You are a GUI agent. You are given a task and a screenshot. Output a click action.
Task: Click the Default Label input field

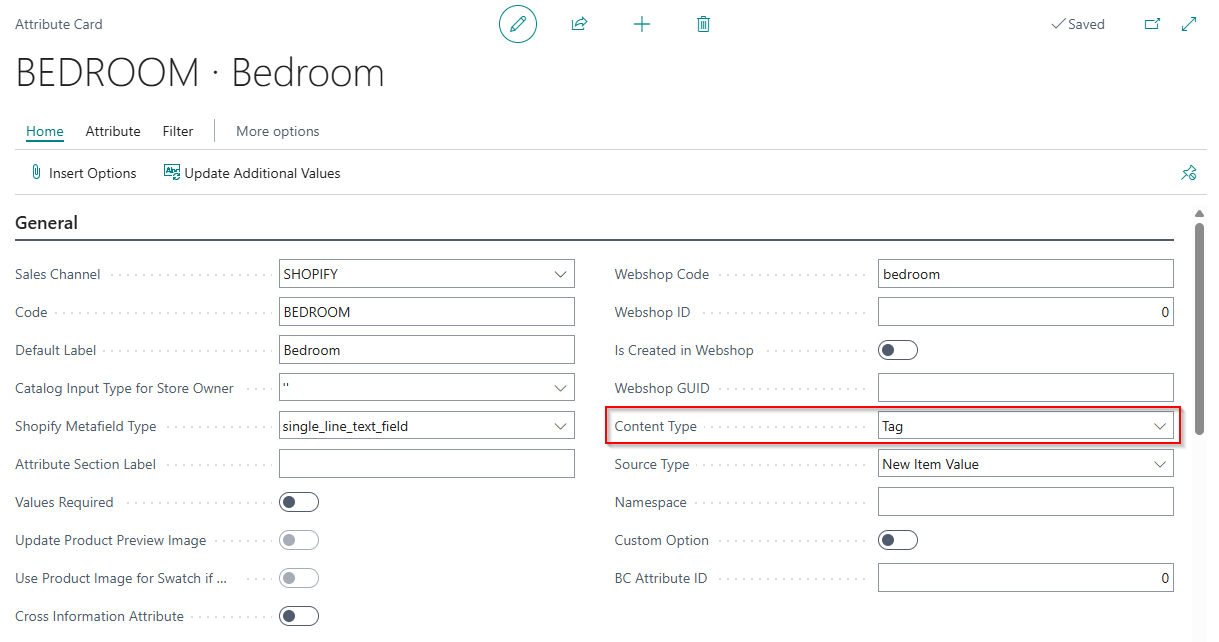click(427, 350)
